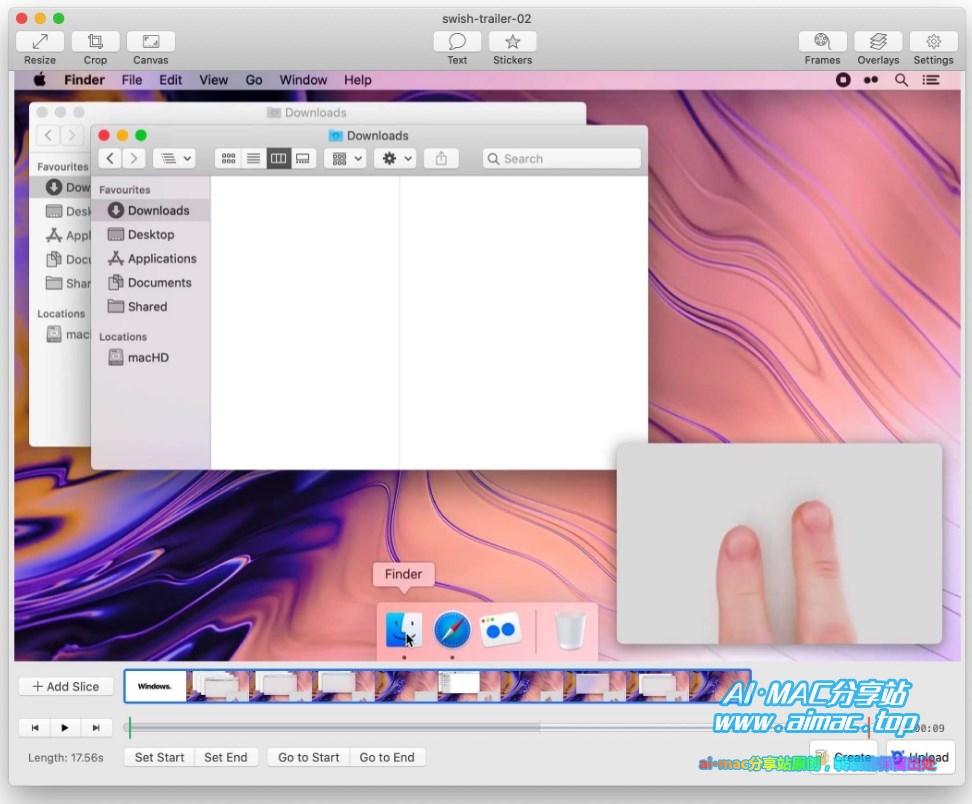The width and height of the screenshot is (972, 804).
Task: Open Safari from the Dock
Action: coord(452,630)
